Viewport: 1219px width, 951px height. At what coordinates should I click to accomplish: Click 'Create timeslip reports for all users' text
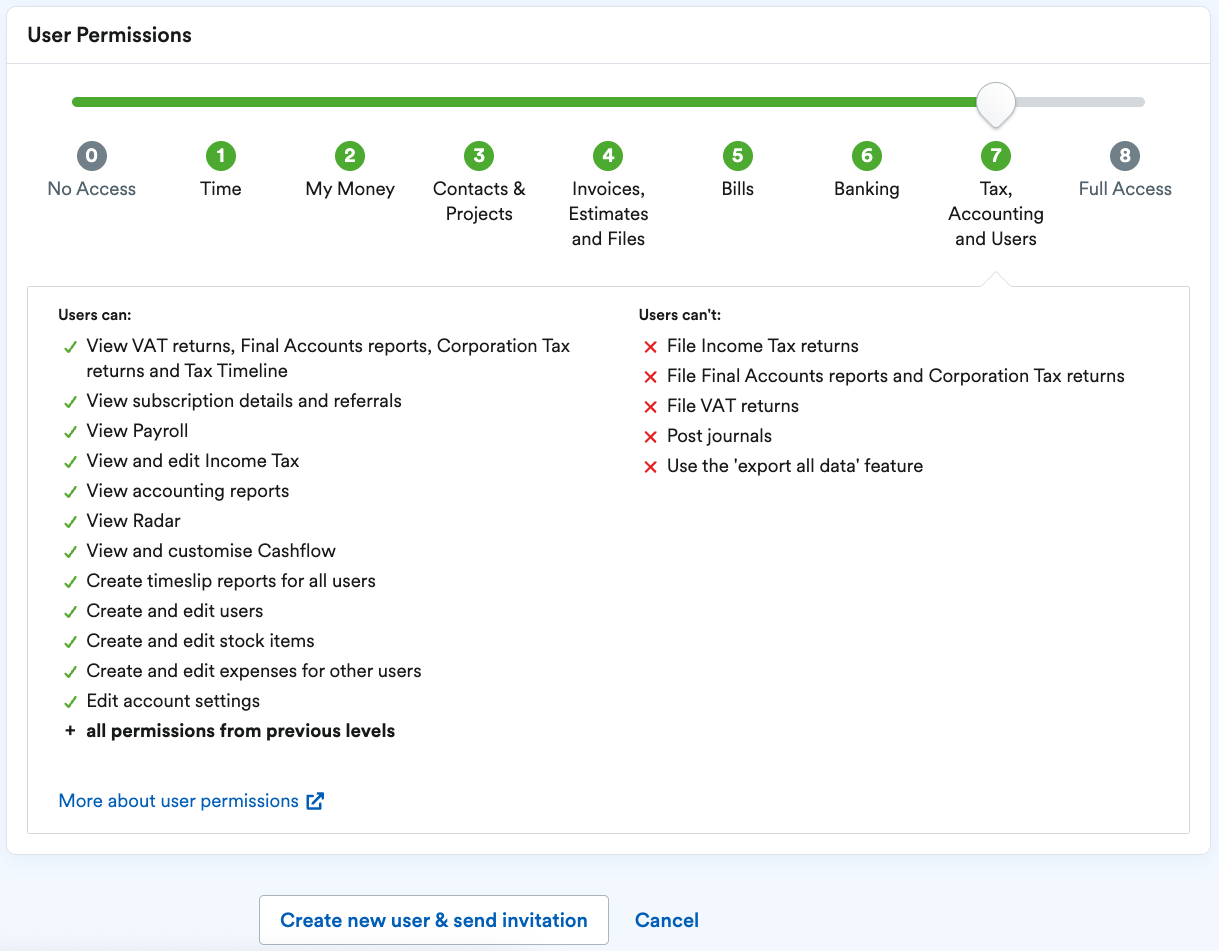[231, 581]
